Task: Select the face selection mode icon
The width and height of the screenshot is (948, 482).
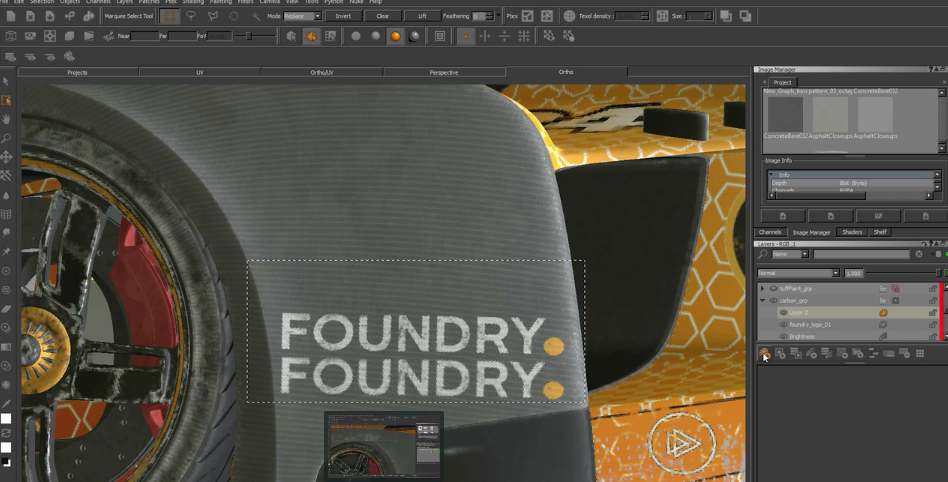Action: [330, 36]
